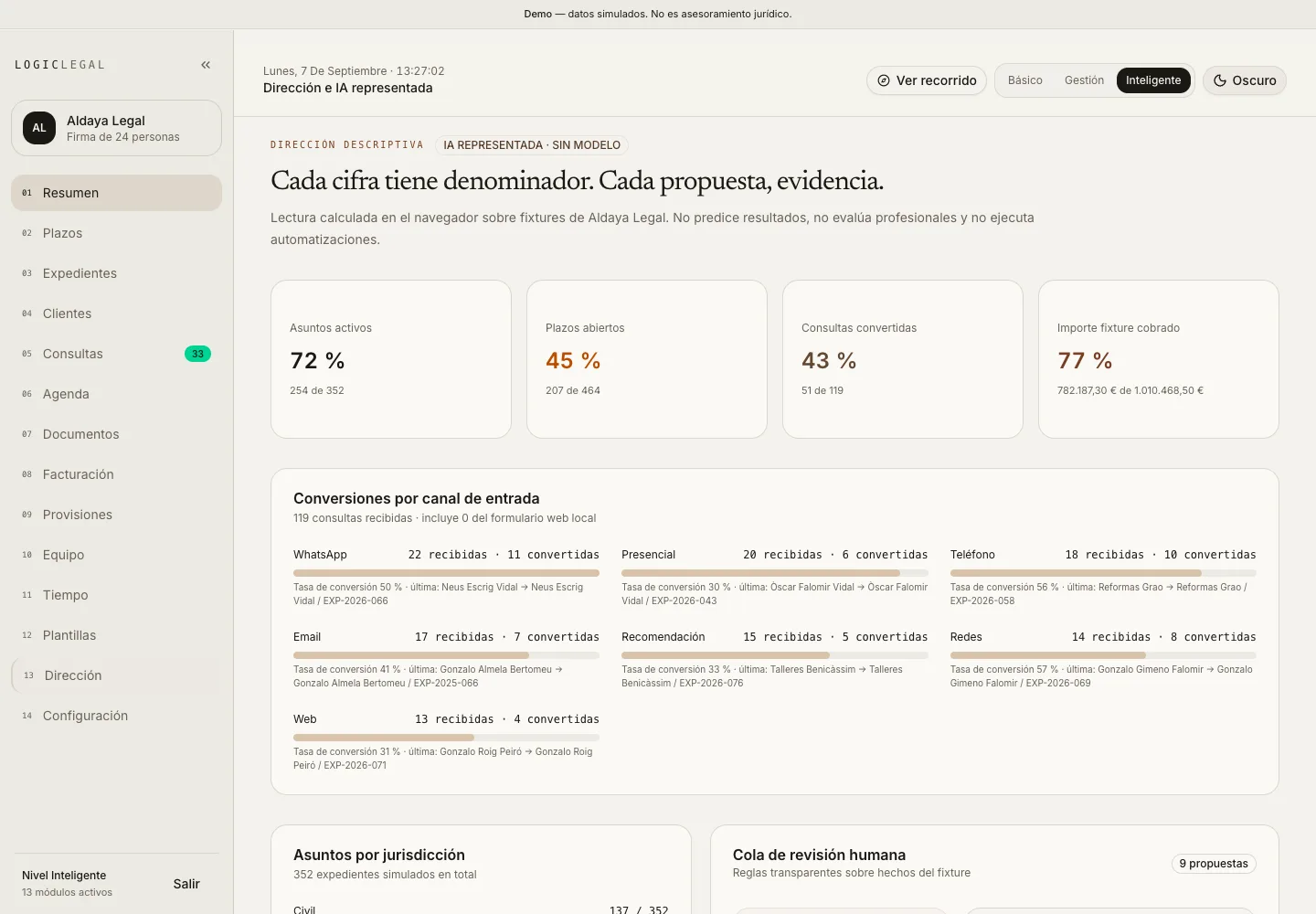Collapse the sidebar with the double chevron
The width and height of the screenshot is (1316, 914).
[x=206, y=65]
